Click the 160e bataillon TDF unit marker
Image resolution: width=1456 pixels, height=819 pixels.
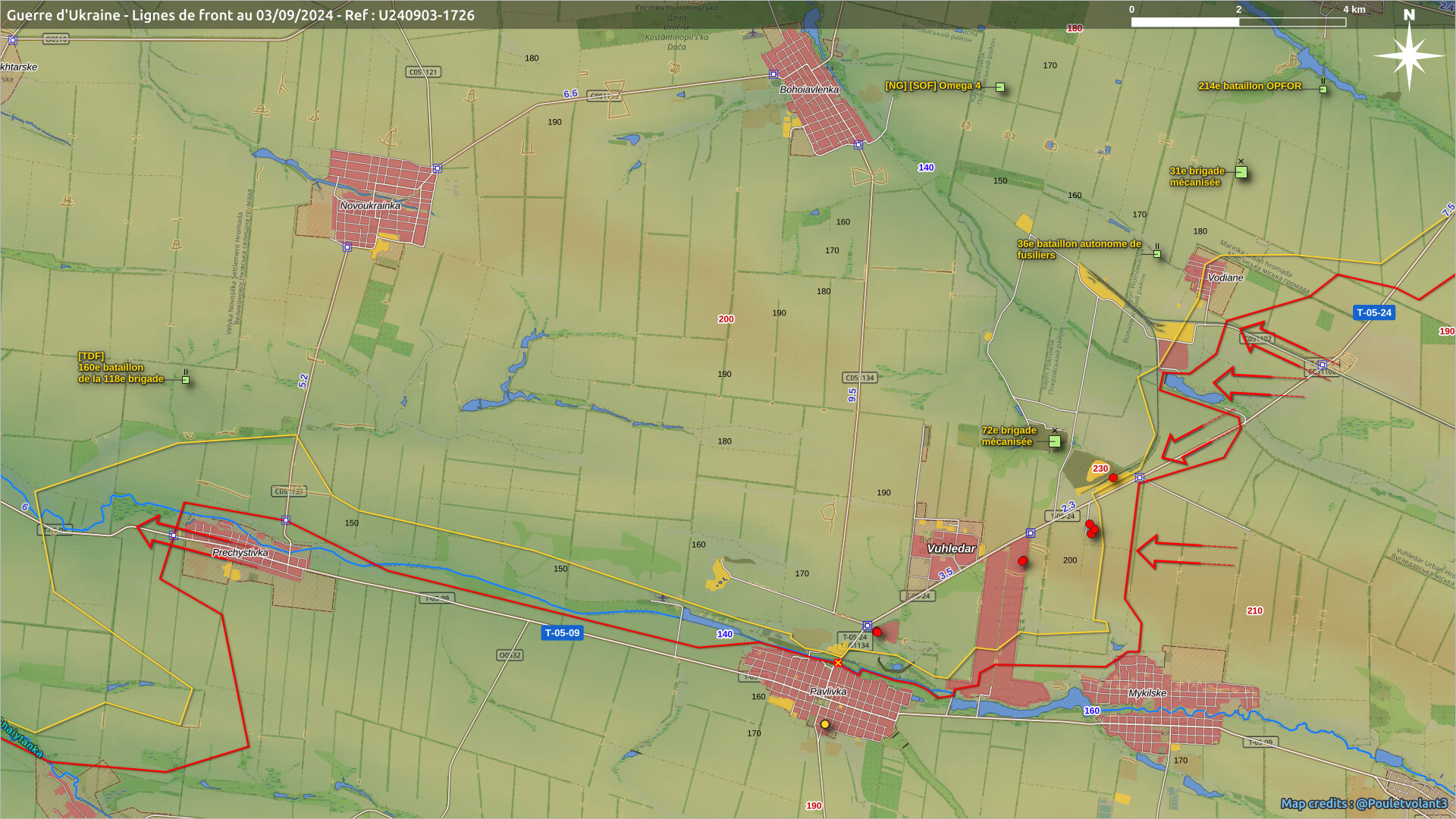pyautogui.click(x=186, y=380)
